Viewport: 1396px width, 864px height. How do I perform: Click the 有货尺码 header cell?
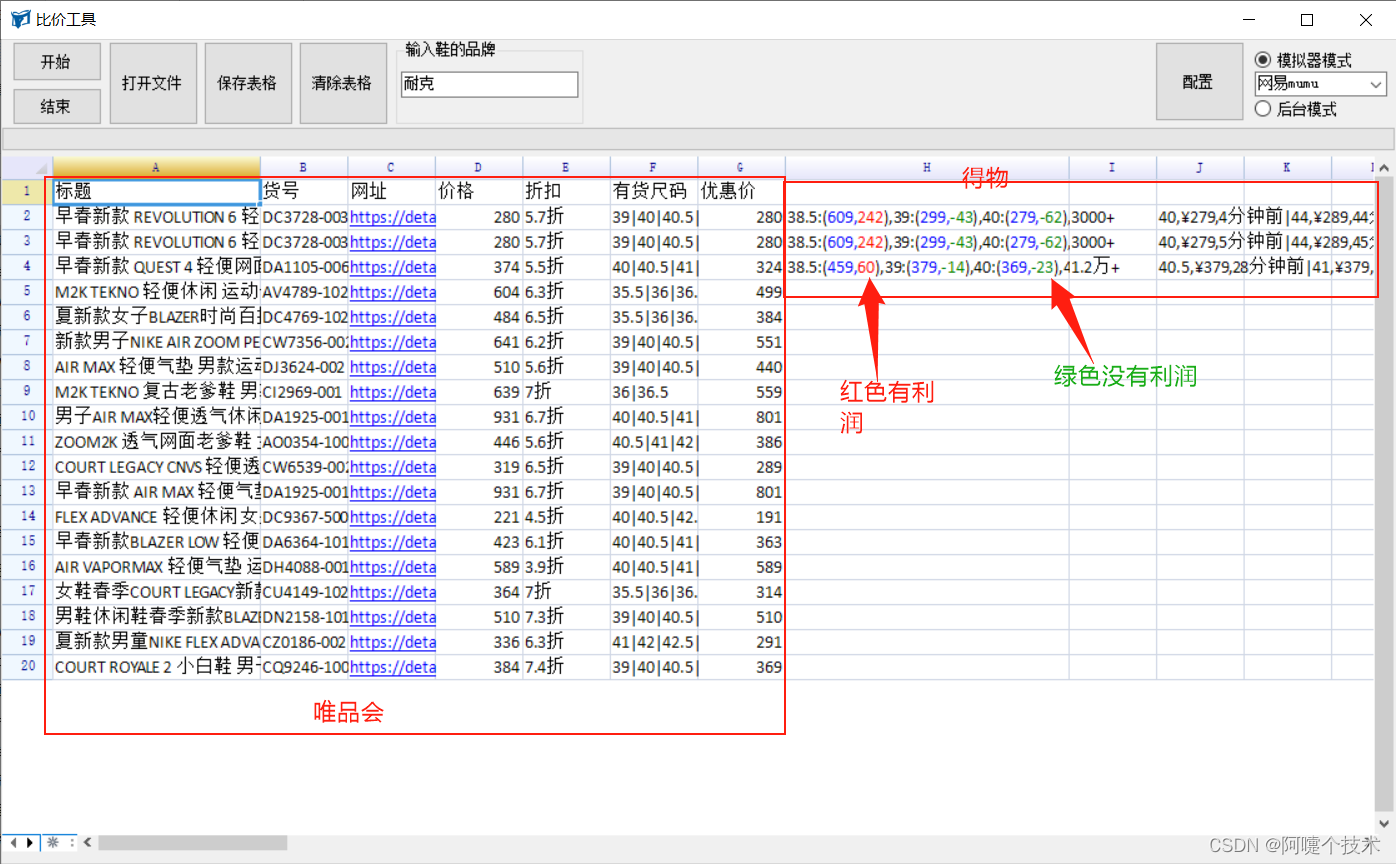click(x=654, y=192)
